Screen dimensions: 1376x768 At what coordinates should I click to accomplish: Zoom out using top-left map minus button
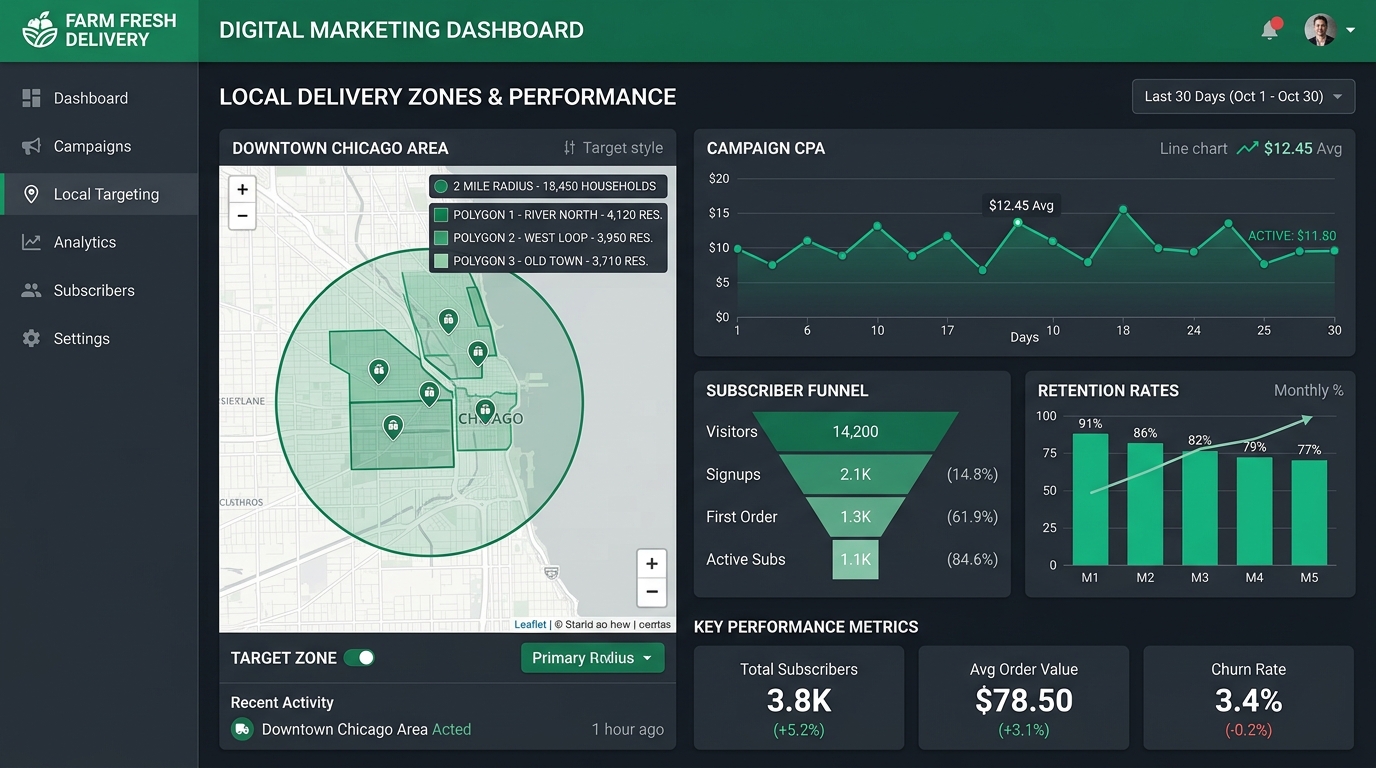tap(242, 215)
